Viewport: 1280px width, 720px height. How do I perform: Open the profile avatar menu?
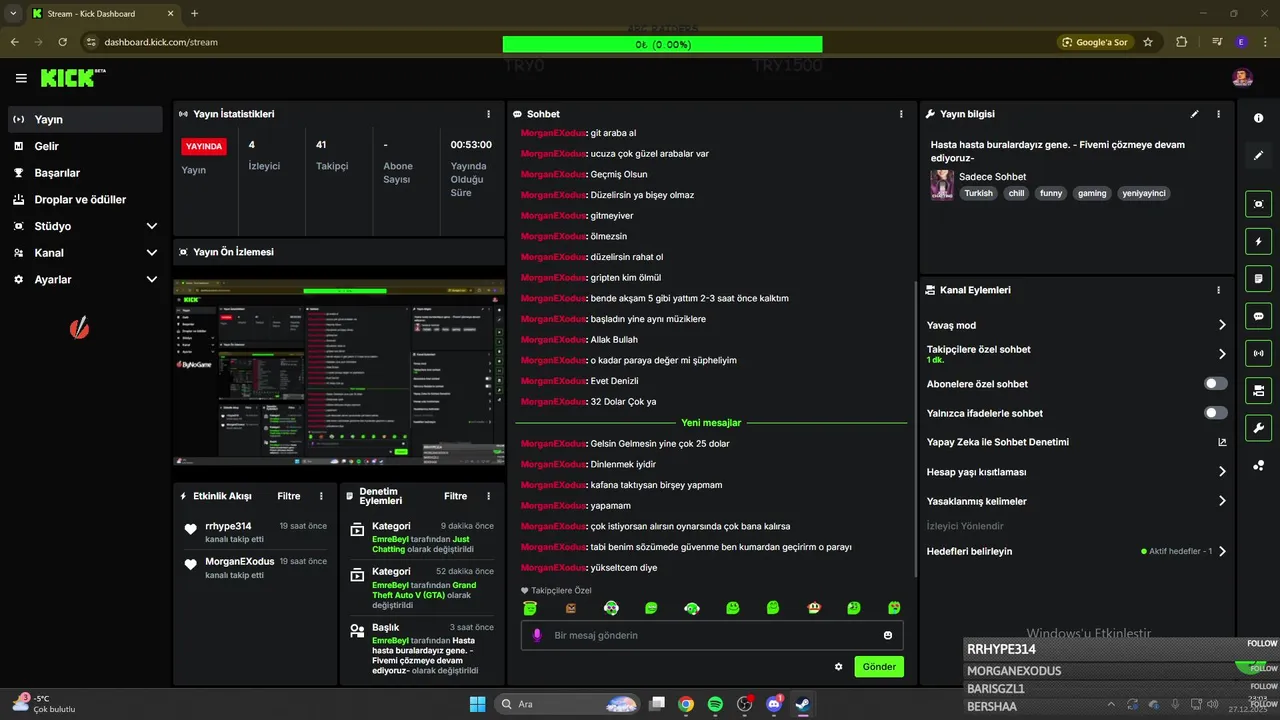coord(1242,78)
